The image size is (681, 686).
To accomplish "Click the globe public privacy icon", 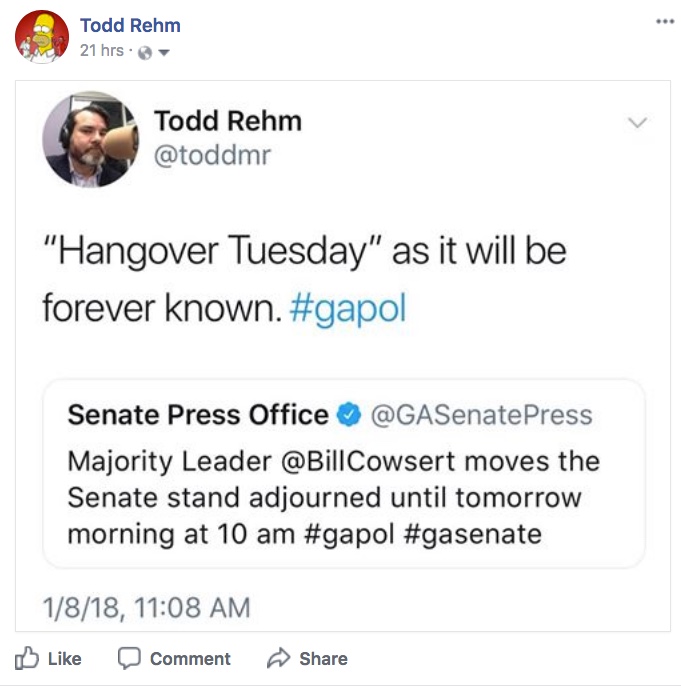I will click(145, 53).
